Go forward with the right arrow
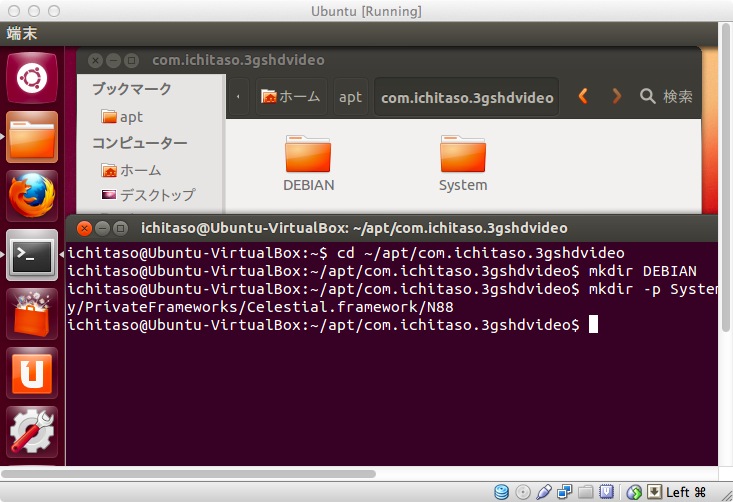 click(617, 96)
